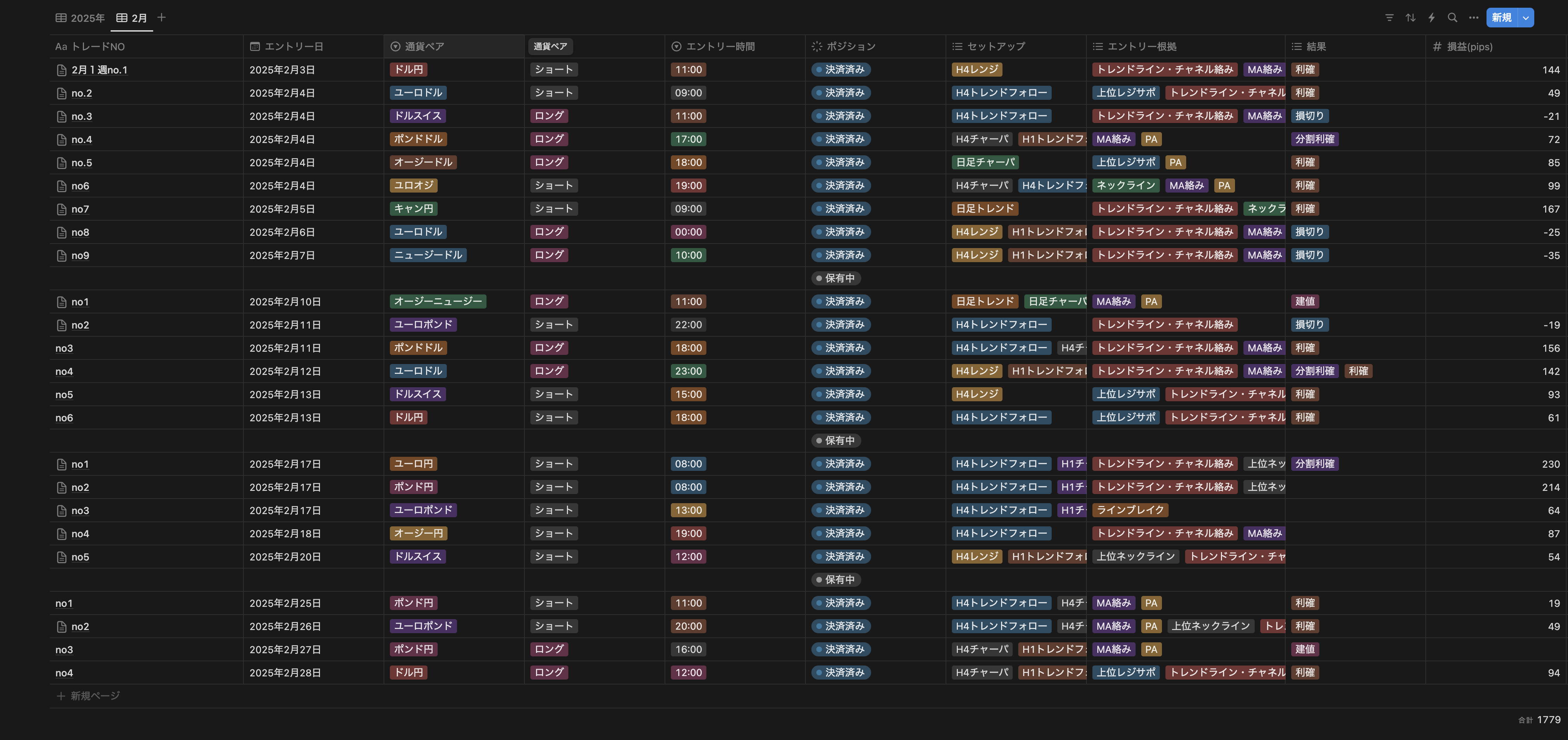Add a new view with plus icon
Viewport: 1568px width, 740px height.
click(161, 18)
